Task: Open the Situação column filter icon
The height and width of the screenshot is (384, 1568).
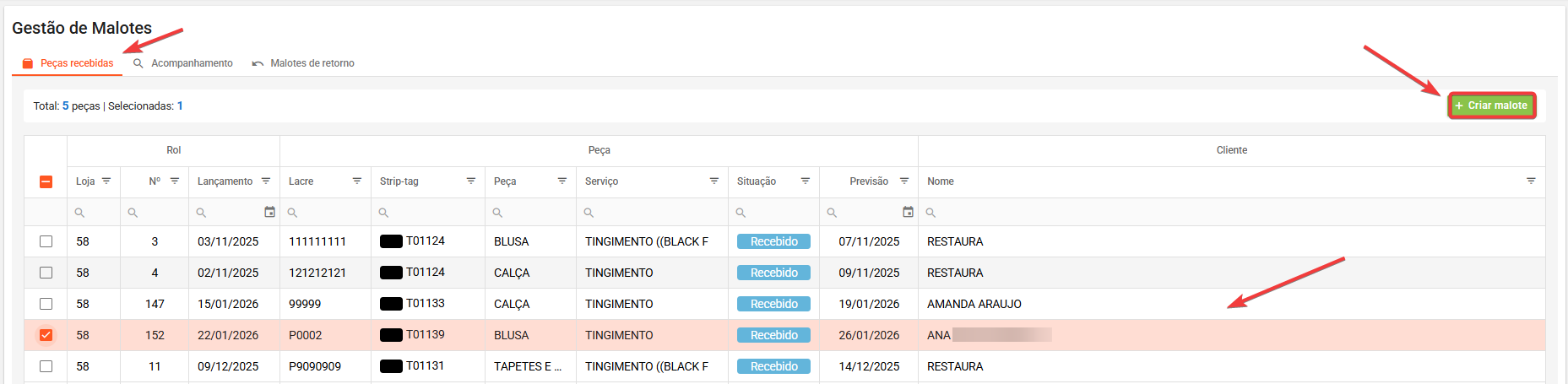Action: (805, 181)
